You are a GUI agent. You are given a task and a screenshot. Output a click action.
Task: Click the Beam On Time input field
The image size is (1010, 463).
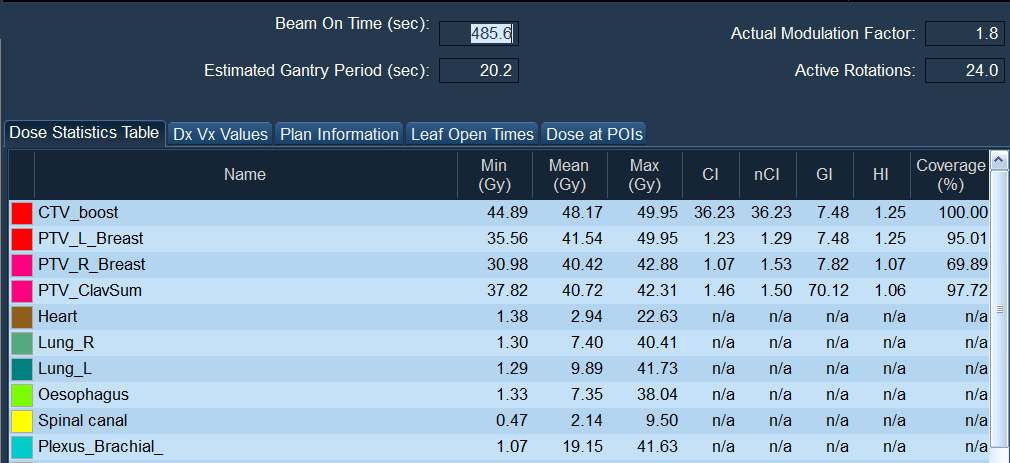tap(478, 34)
